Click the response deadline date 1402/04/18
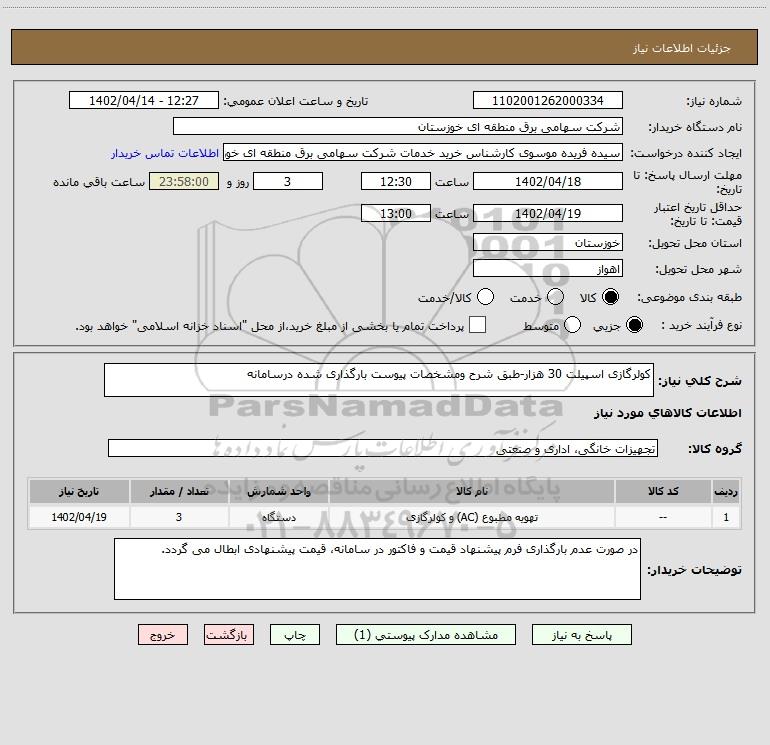The width and height of the screenshot is (770, 745). pos(548,182)
